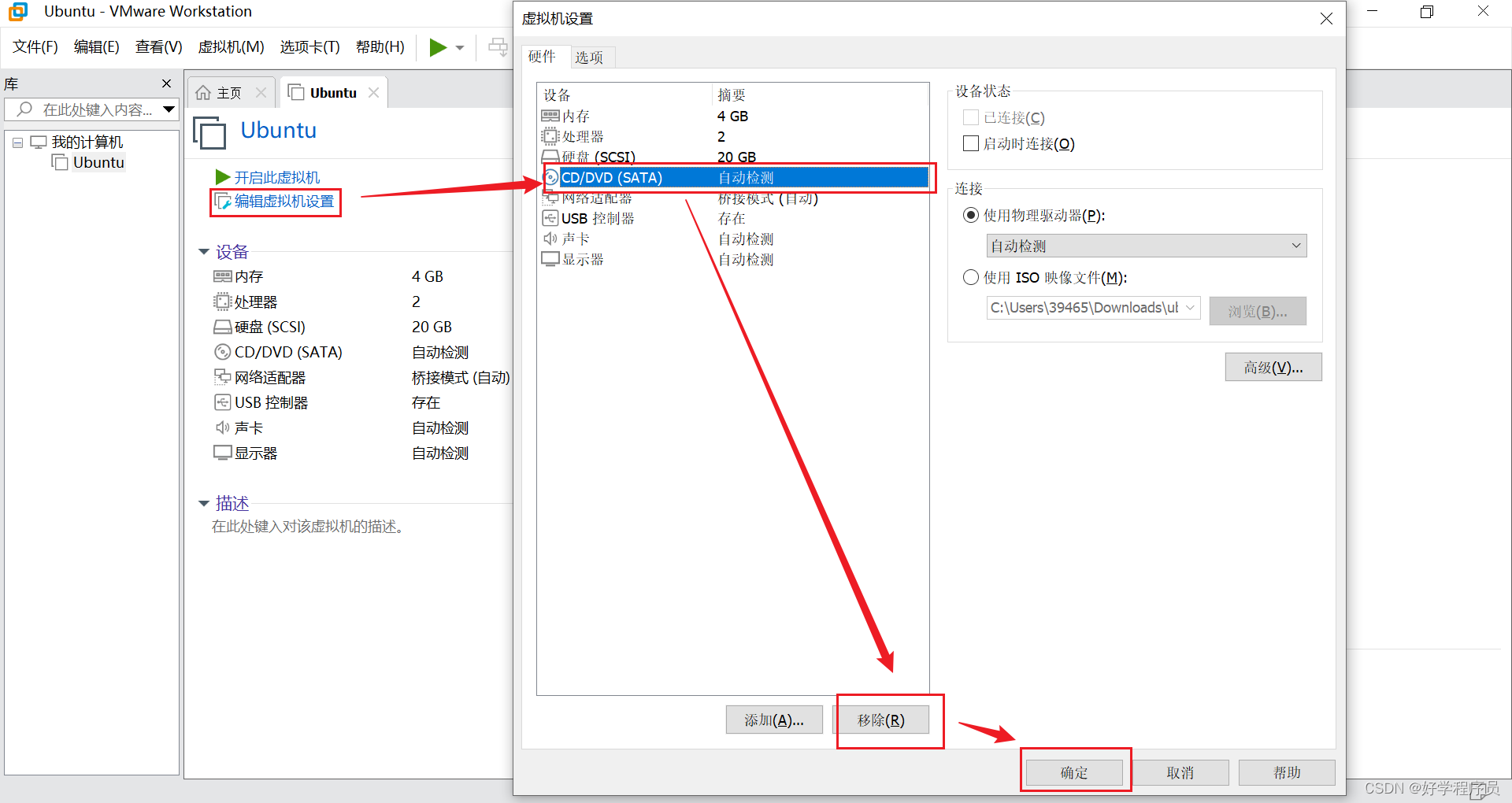This screenshot has height=803, width=1512.
Task: Close the library panel with X
Action: [x=166, y=83]
